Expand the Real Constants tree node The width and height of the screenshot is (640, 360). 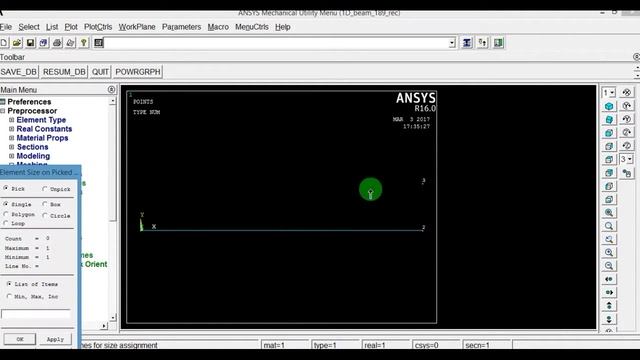click(x=11, y=129)
